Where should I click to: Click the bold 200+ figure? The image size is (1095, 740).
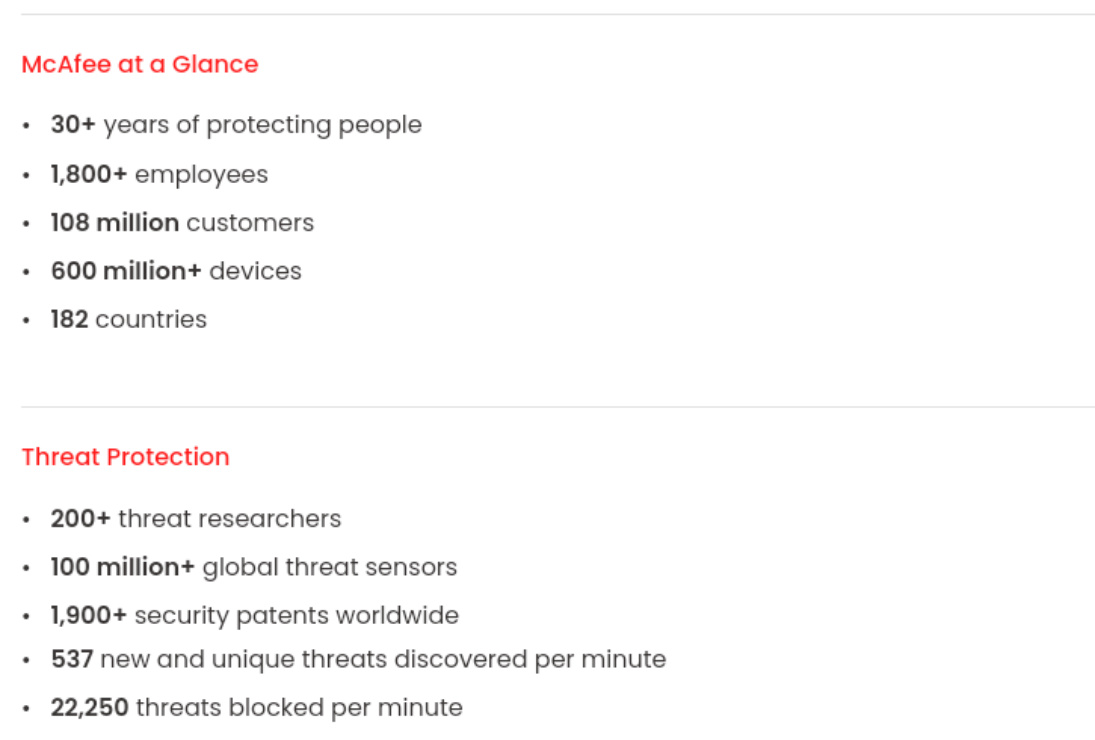[x=81, y=519]
